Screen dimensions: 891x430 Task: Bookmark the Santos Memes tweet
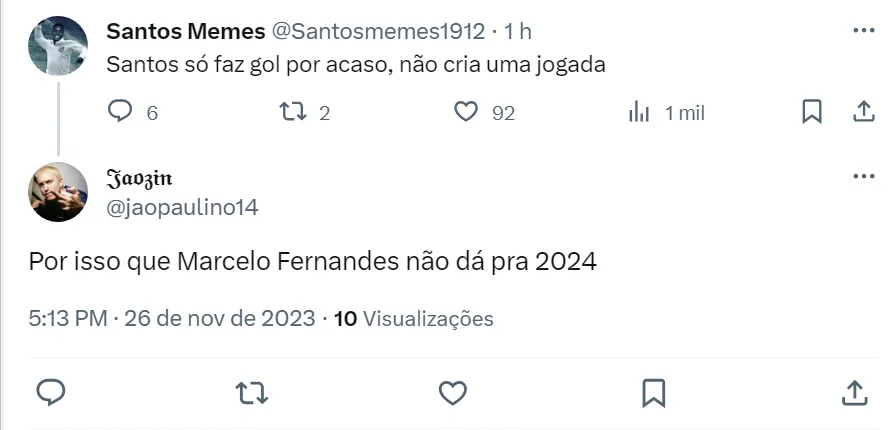click(812, 112)
